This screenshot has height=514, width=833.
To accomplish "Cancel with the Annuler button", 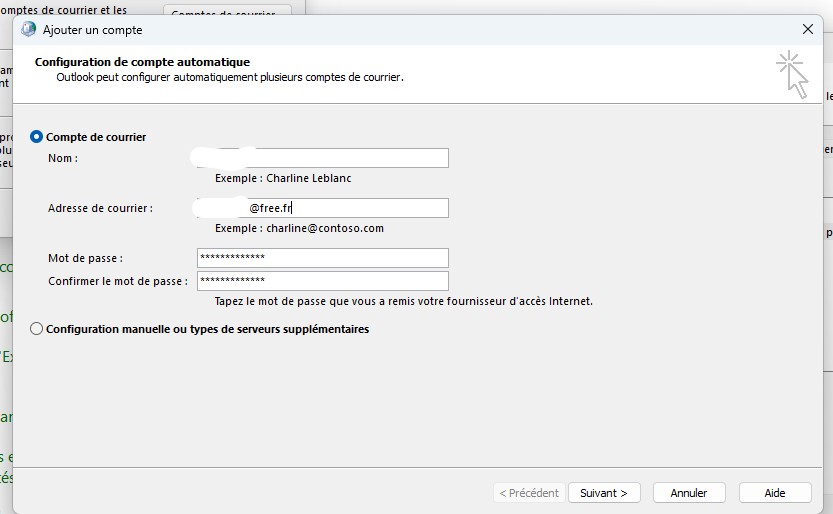I will tap(689, 493).
